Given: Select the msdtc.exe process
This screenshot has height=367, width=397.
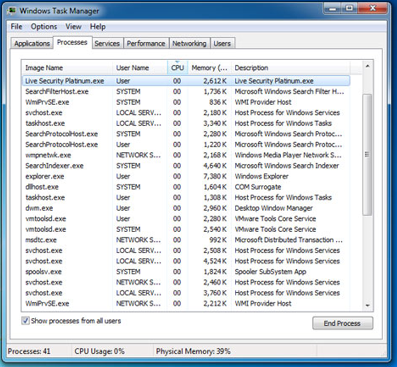Looking at the screenshot, I should coord(186,240).
